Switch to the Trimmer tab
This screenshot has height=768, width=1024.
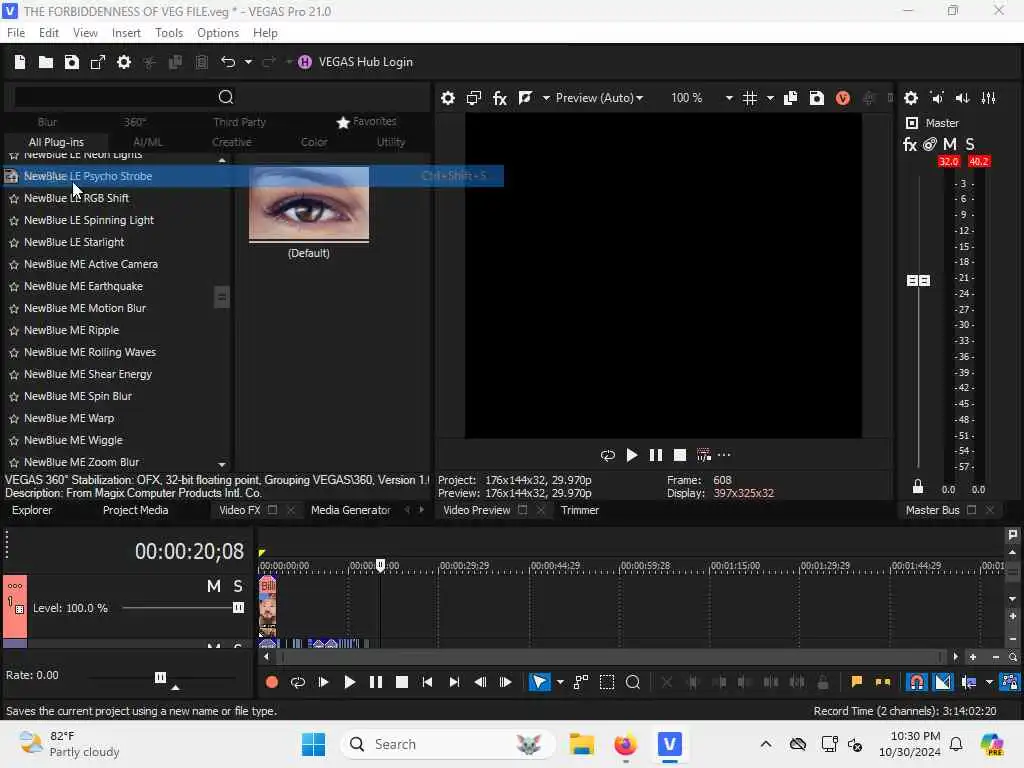click(579, 511)
